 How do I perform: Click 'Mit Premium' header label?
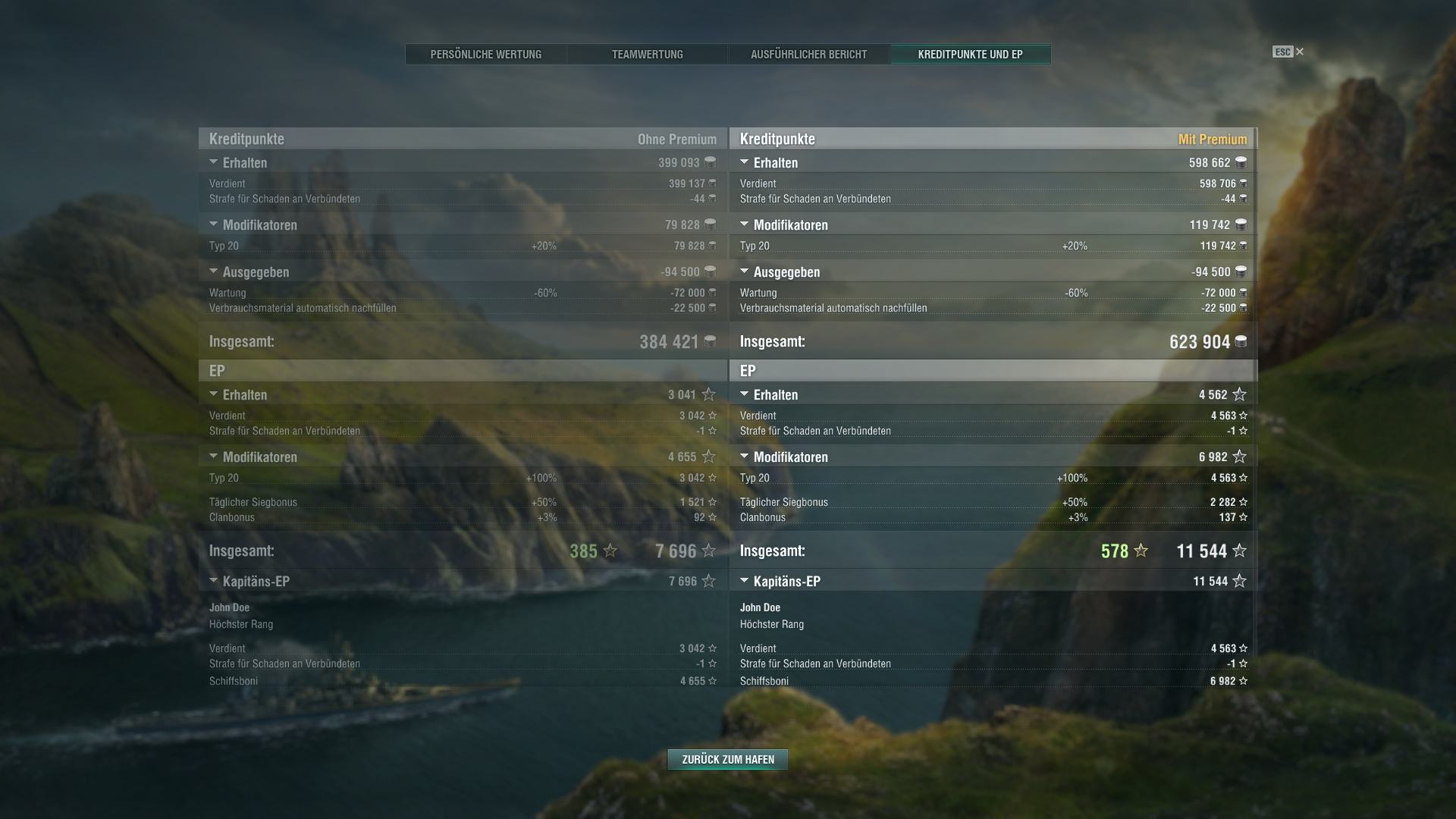tap(1213, 139)
